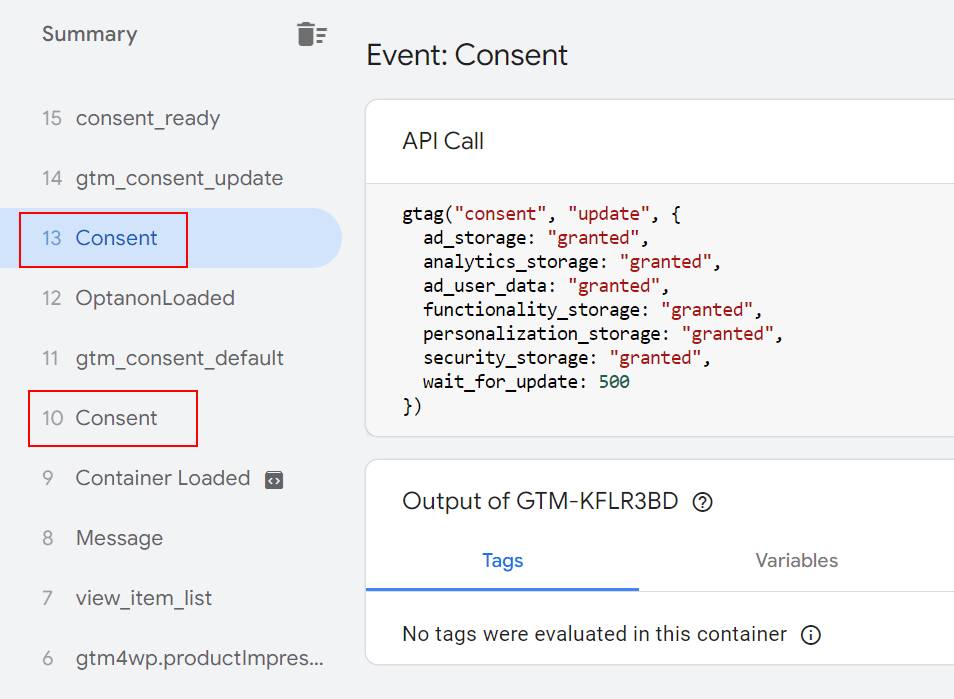
Task: Click the clear events trash icon
Action: pyautogui.click(x=311, y=34)
